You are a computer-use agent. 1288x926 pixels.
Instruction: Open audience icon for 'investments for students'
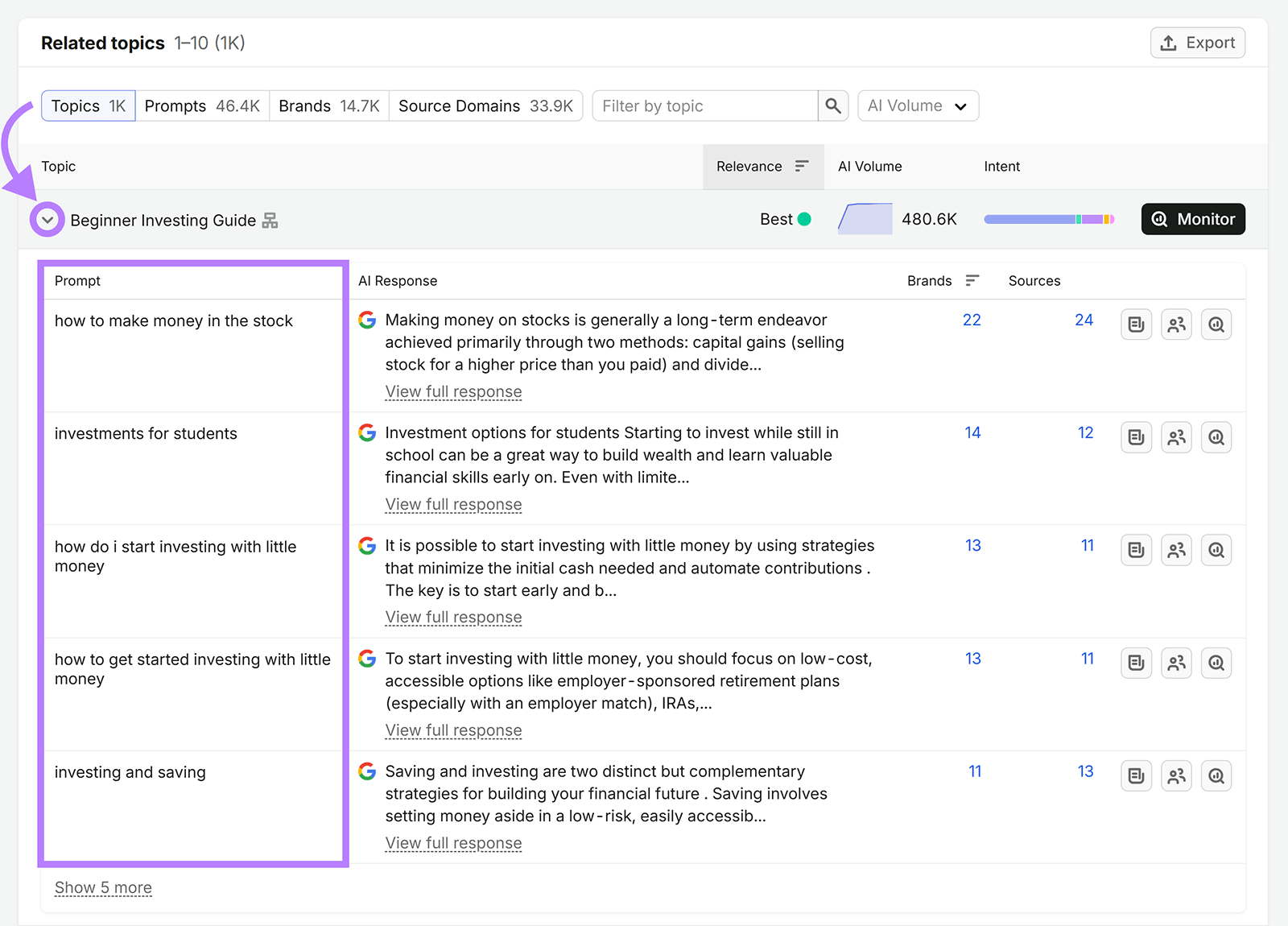point(1177,437)
